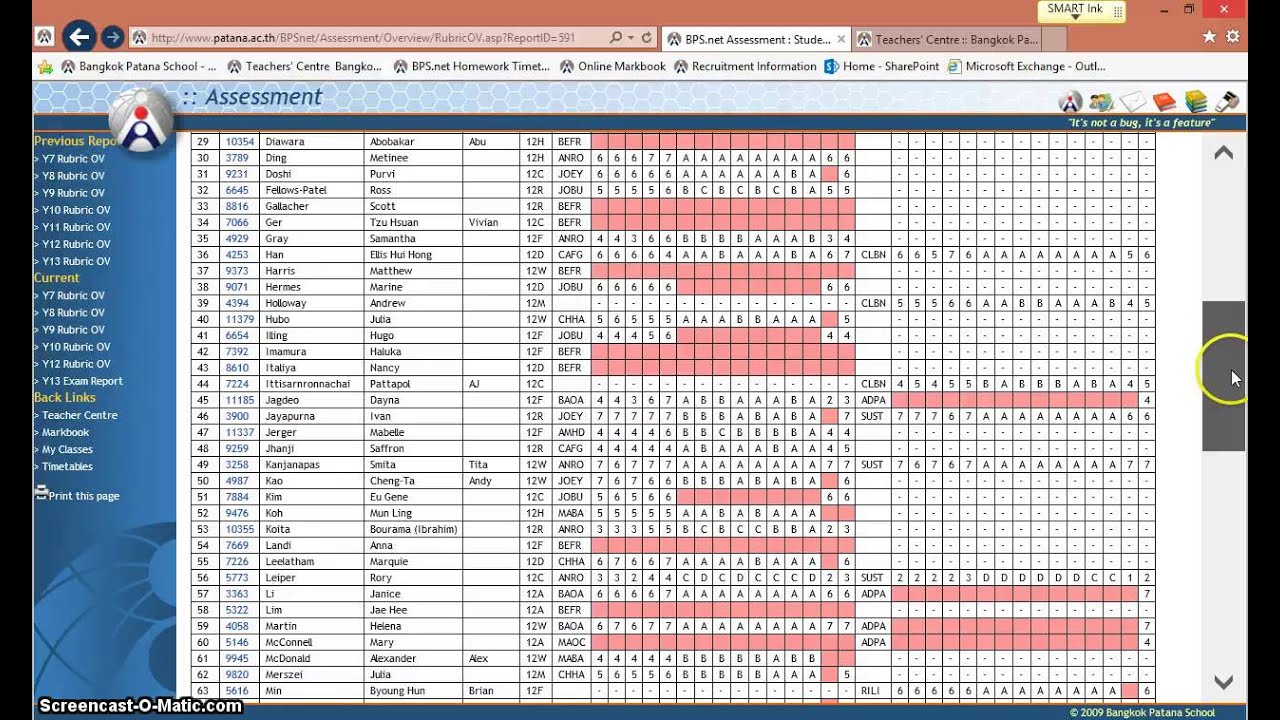Open a new blank browser tab
Image resolution: width=1280 pixels, height=720 pixels.
(1053, 40)
